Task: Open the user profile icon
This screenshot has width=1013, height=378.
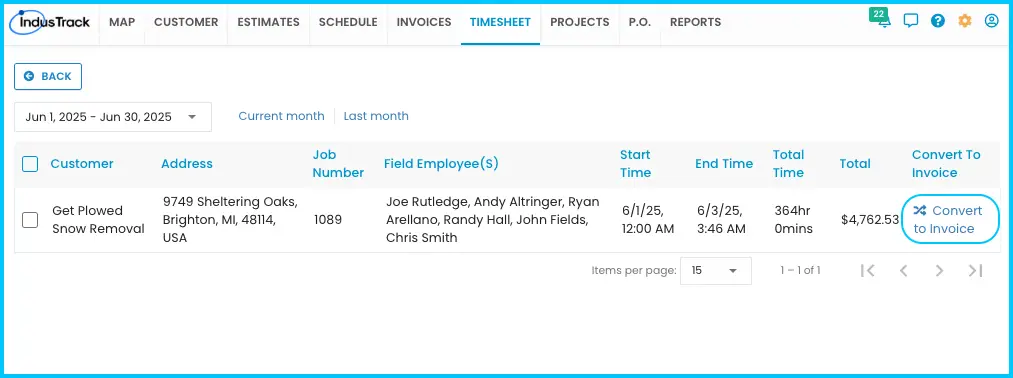Action: [992, 21]
